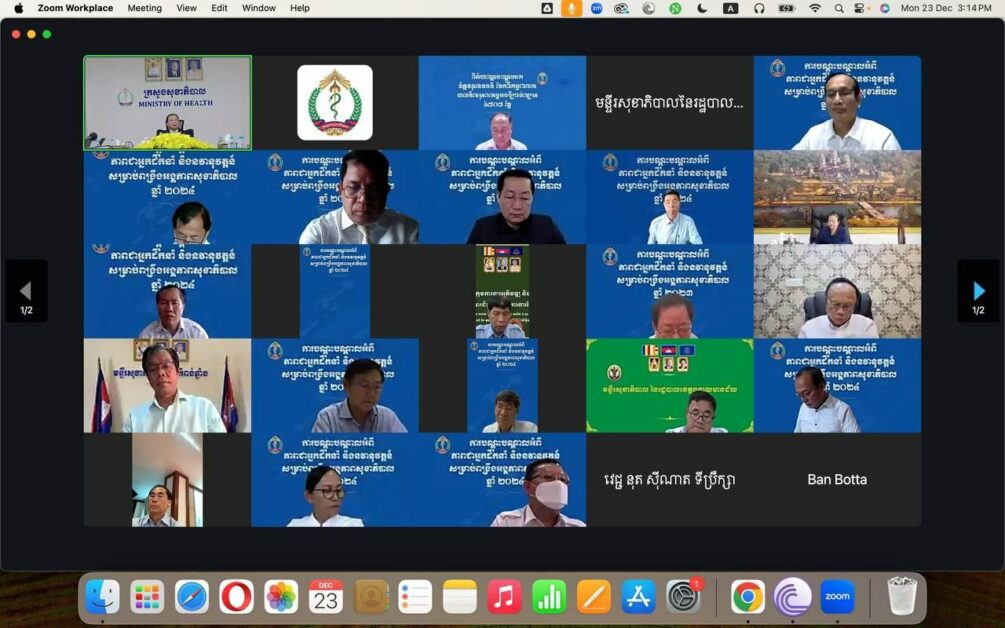Open Zoom app from the Dock
The width and height of the screenshot is (1005, 628).
pos(837,597)
